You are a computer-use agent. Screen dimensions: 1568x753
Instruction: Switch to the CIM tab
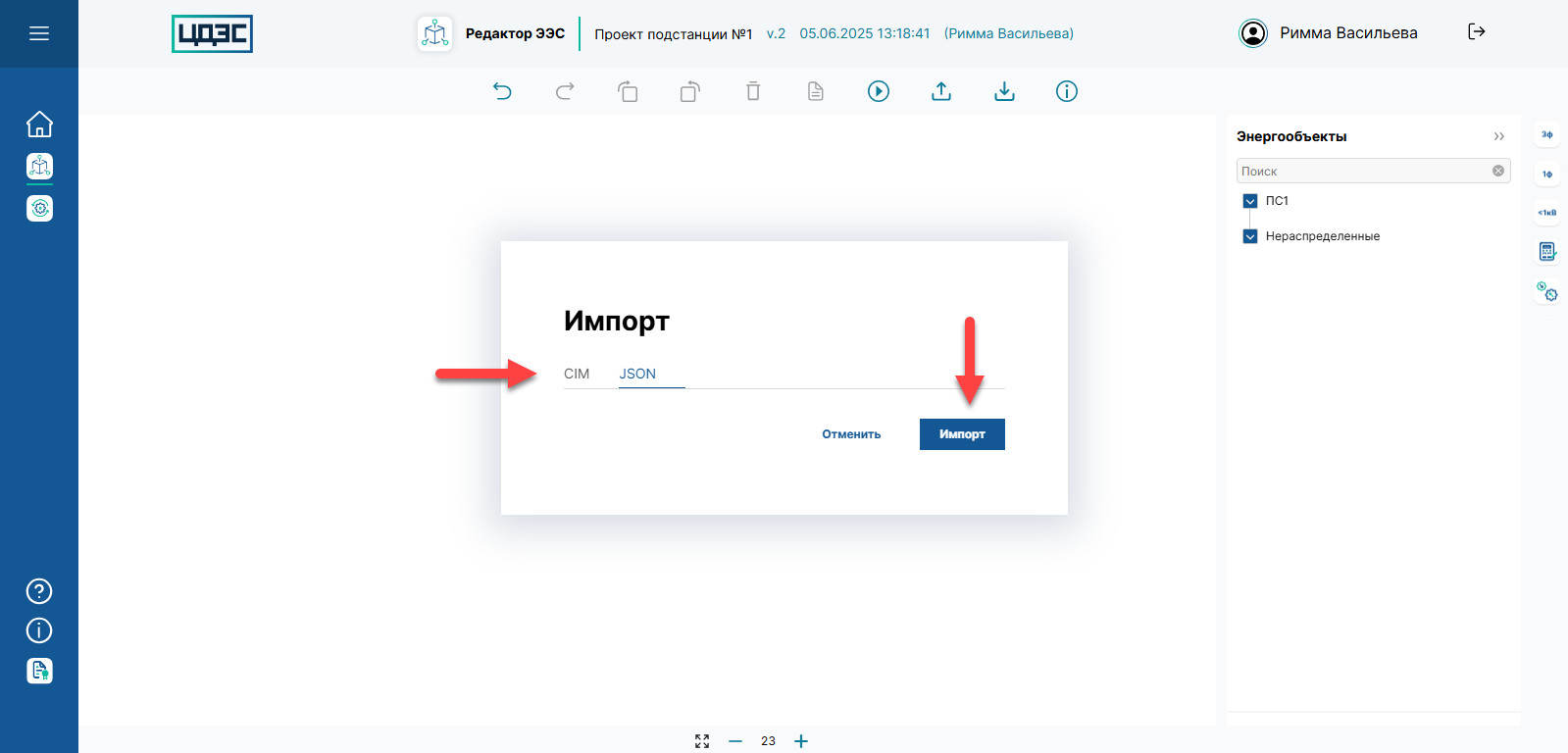(x=577, y=374)
